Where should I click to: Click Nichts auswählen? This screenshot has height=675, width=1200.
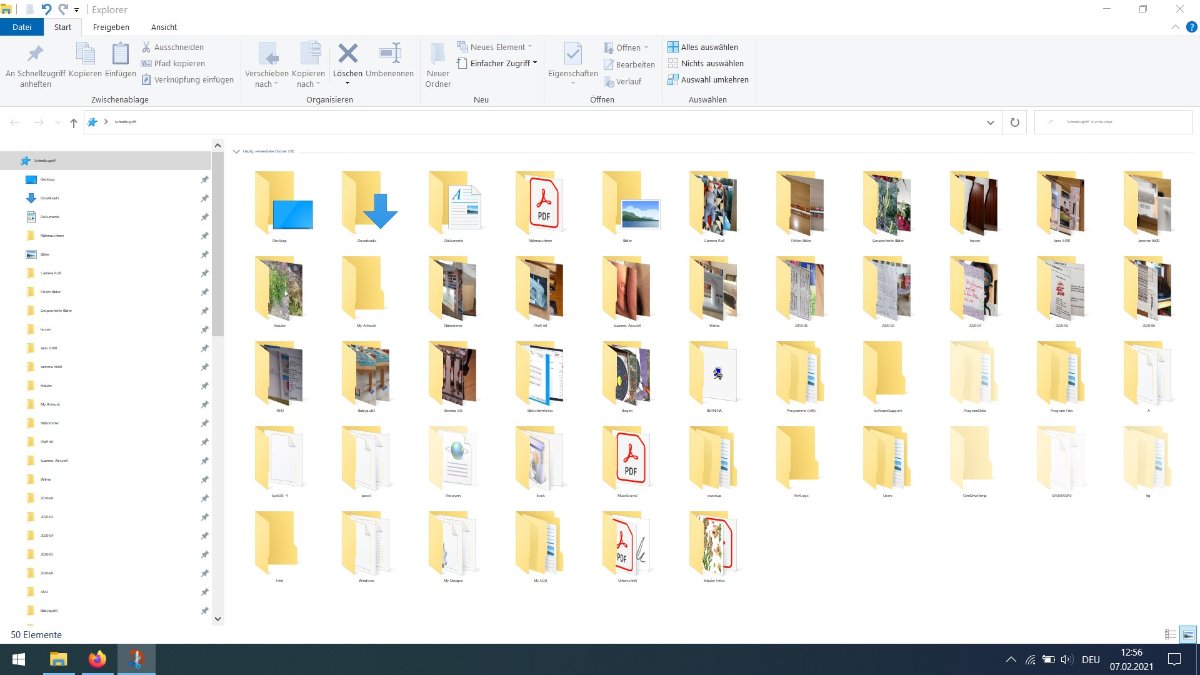pos(705,63)
